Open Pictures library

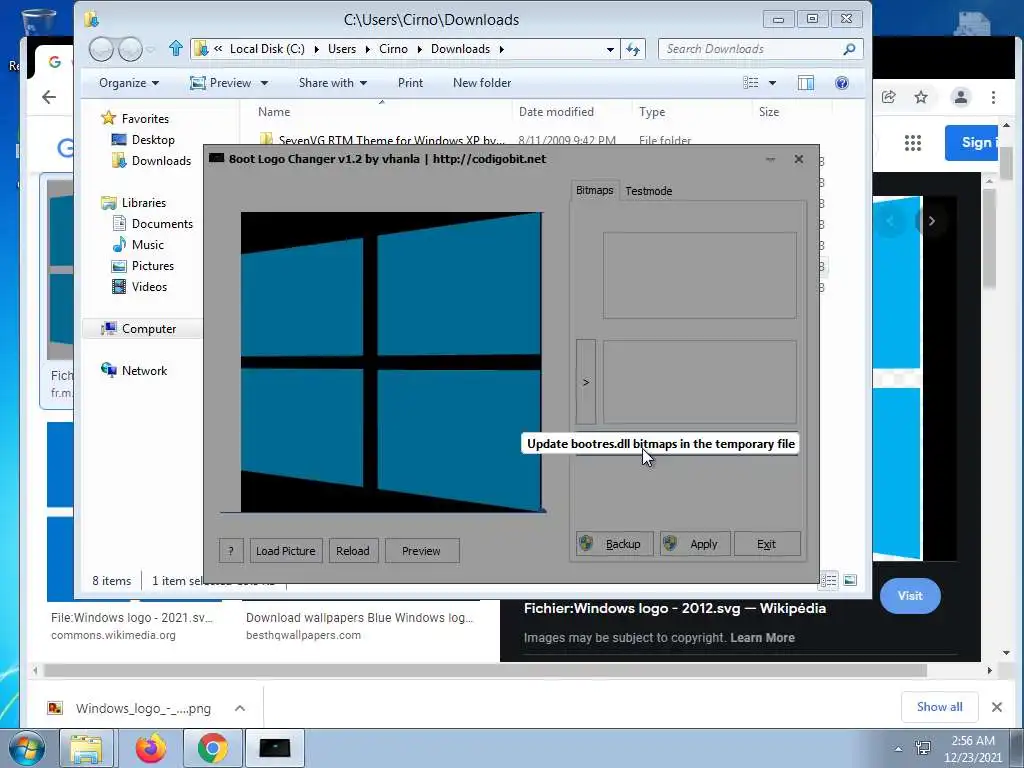pyautogui.click(x=153, y=265)
